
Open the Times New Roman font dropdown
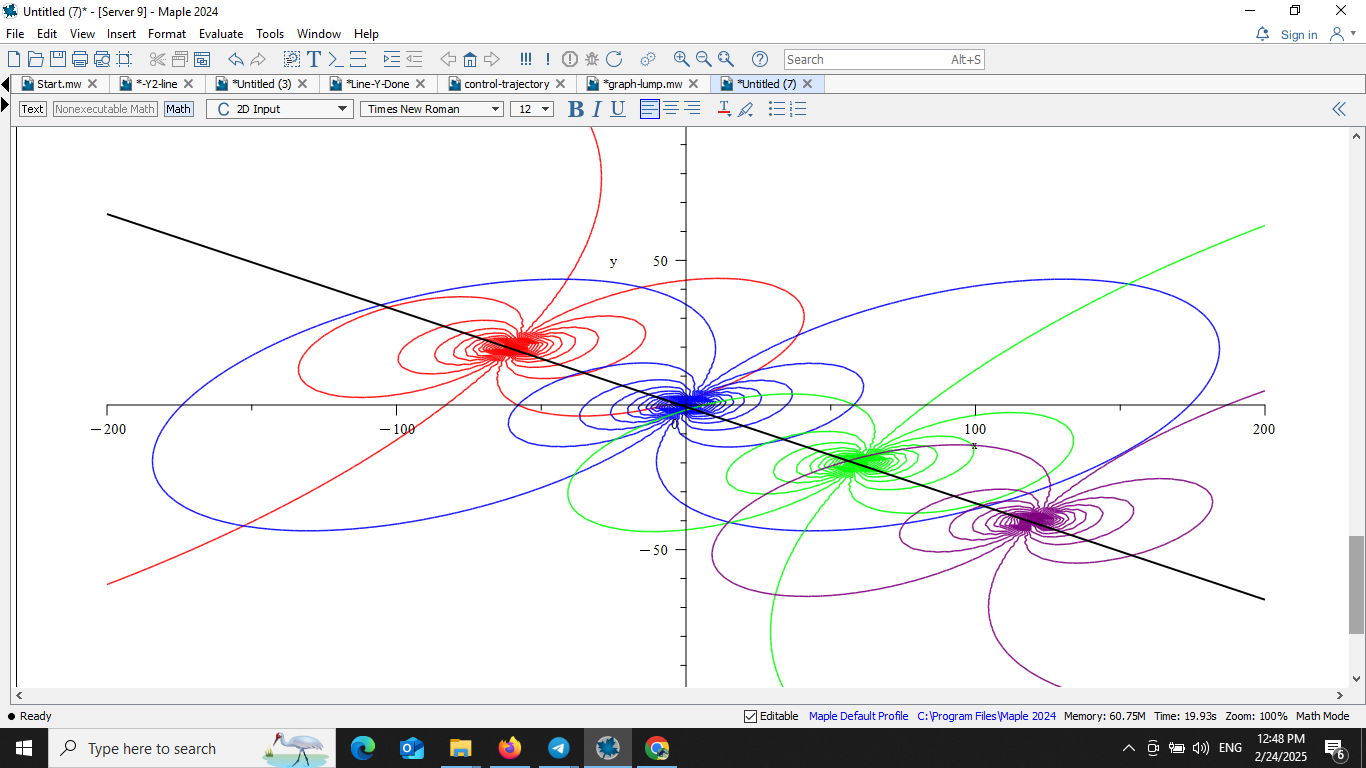(432, 109)
